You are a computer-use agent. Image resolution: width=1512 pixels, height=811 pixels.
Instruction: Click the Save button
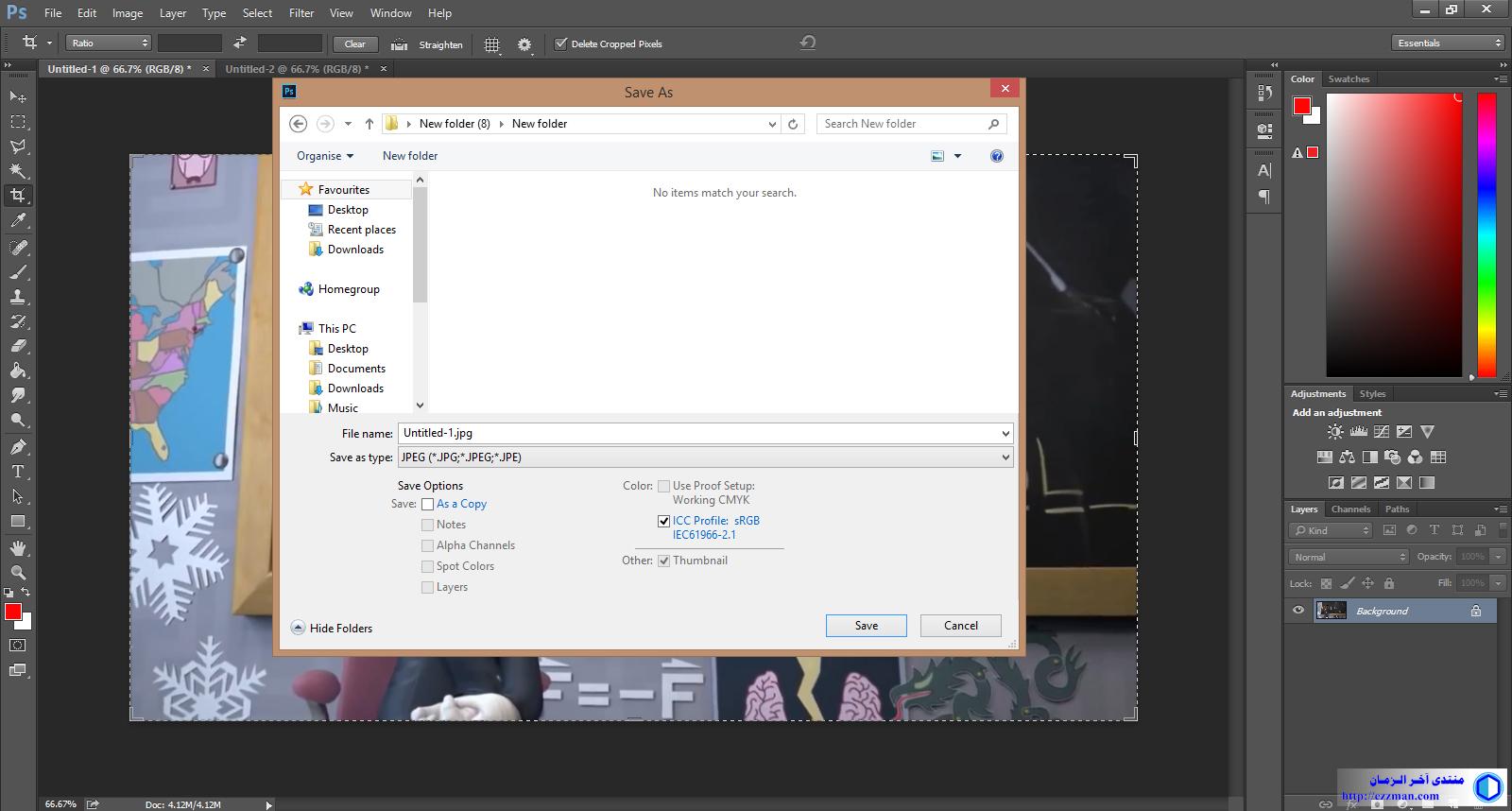tap(866, 626)
